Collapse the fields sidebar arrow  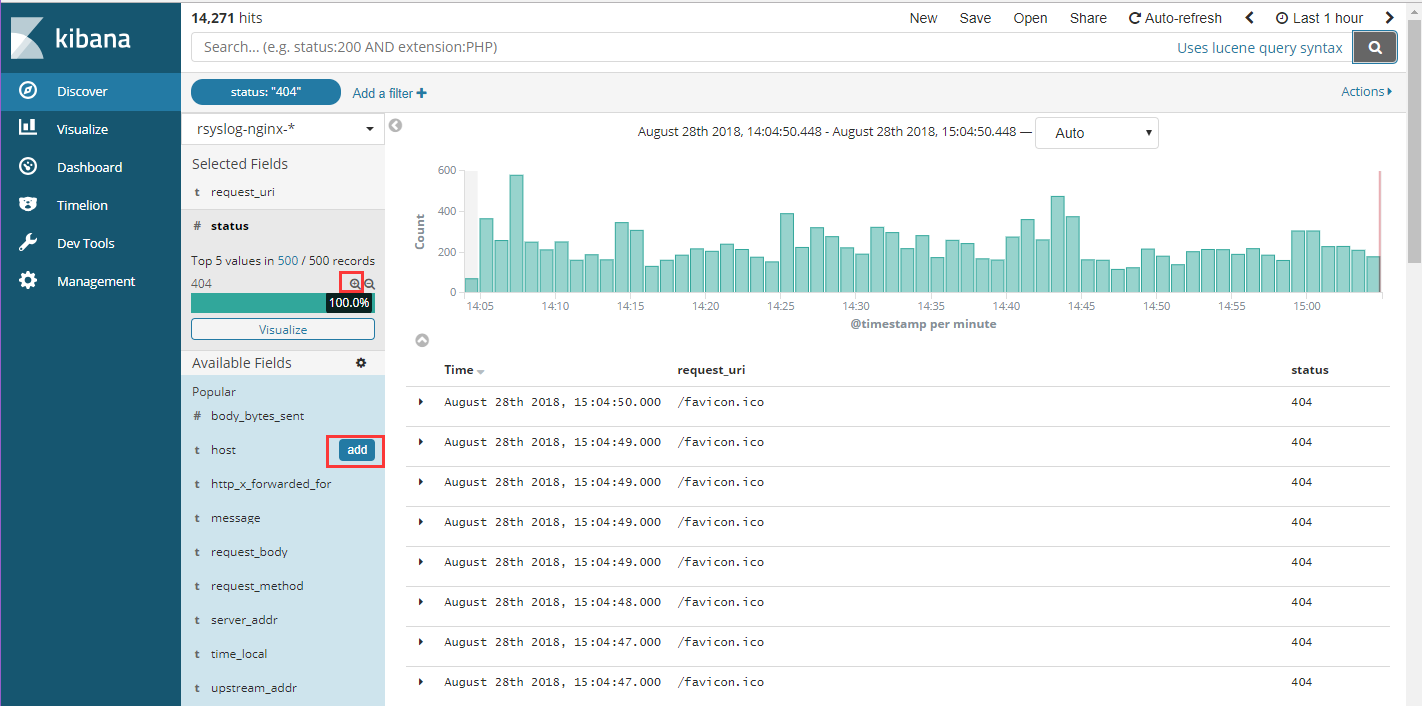(395, 126)
